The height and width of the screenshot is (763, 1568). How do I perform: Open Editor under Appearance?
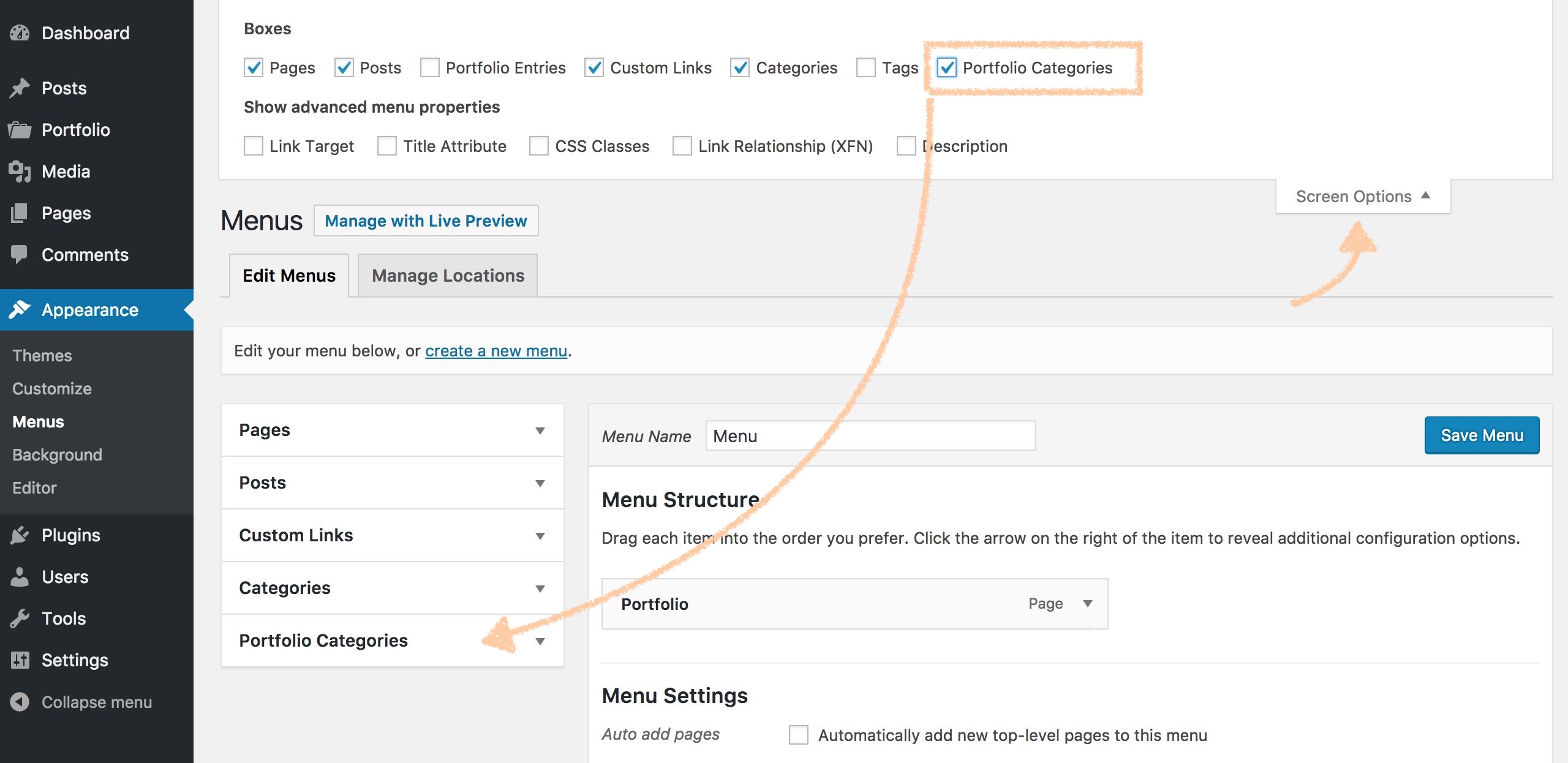pyautogui.click(x=34, y=488)
